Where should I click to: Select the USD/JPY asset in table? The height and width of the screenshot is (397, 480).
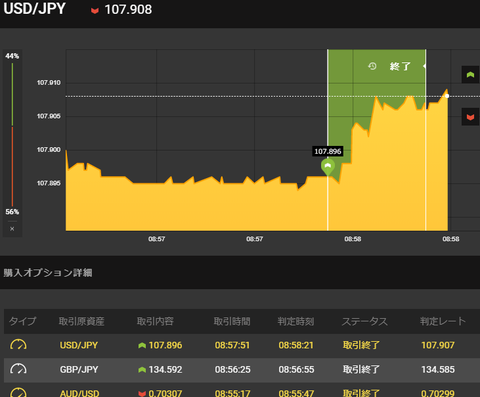(x=79, y=345)
